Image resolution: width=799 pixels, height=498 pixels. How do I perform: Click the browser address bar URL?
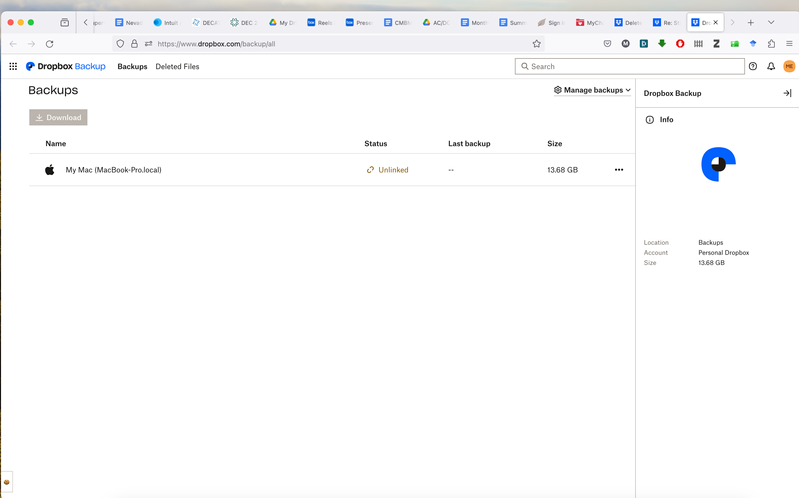[x=300, y=44]
